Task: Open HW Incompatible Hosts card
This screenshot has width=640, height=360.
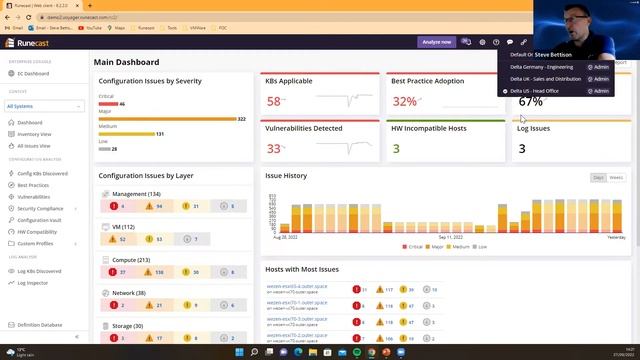Action: coord(446,141)
